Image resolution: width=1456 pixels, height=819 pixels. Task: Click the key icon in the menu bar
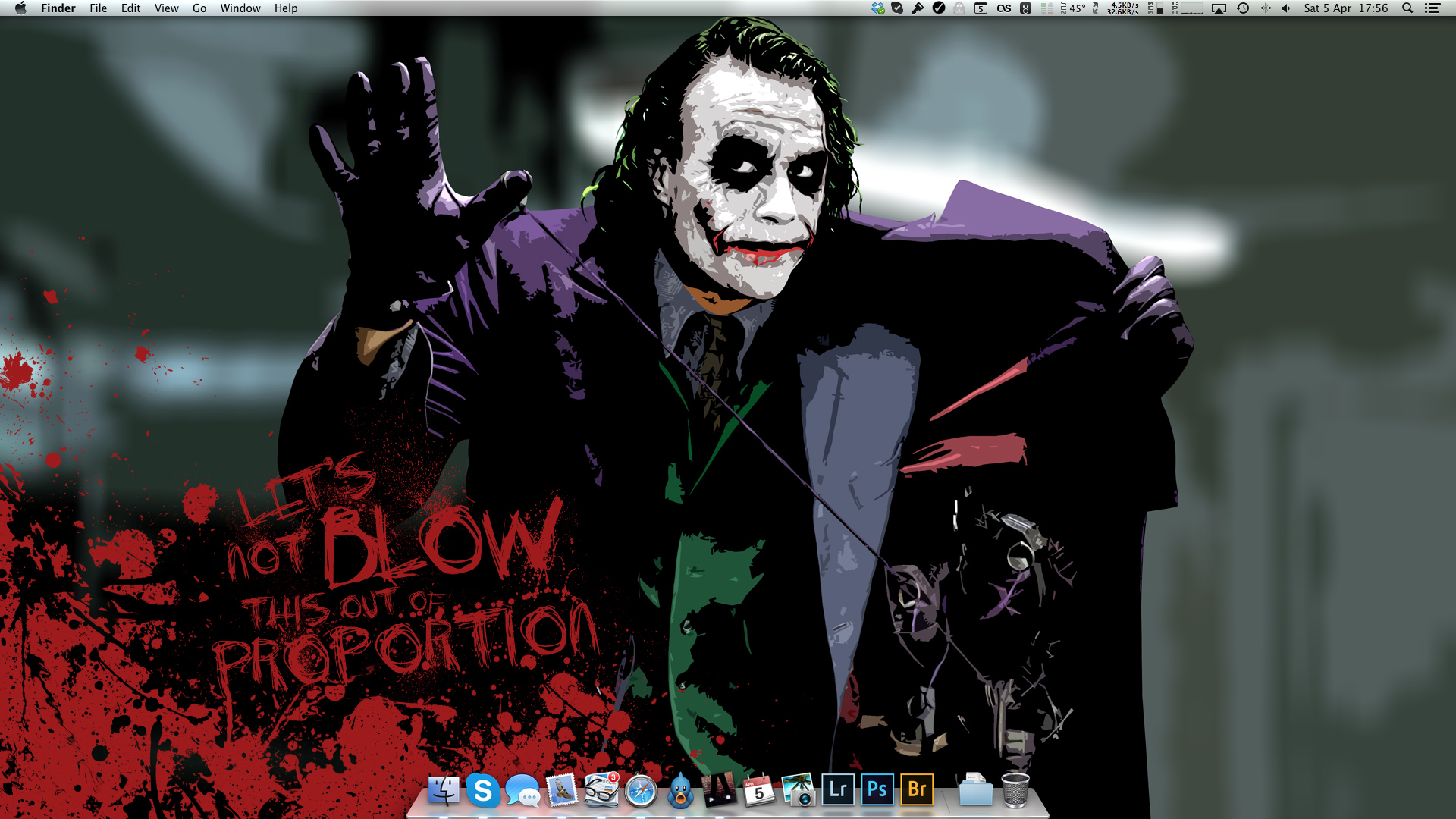coord(918,8)
